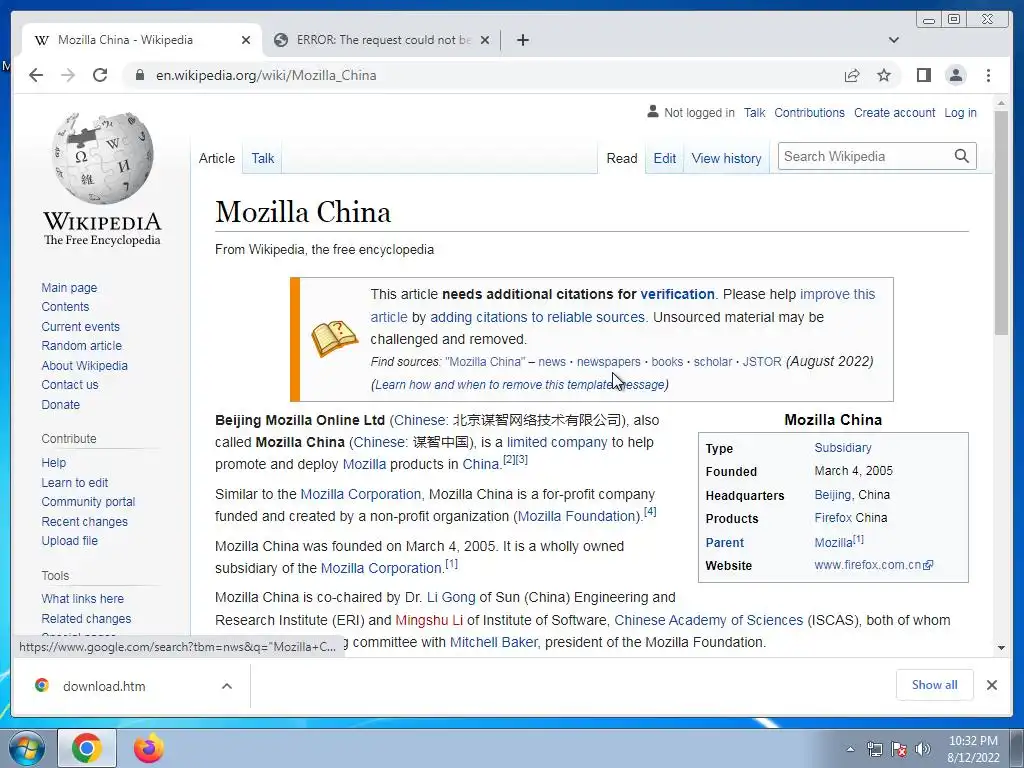
Task: Click the question book citation icon
Action: pyautogui.click(x=334, y=339)
